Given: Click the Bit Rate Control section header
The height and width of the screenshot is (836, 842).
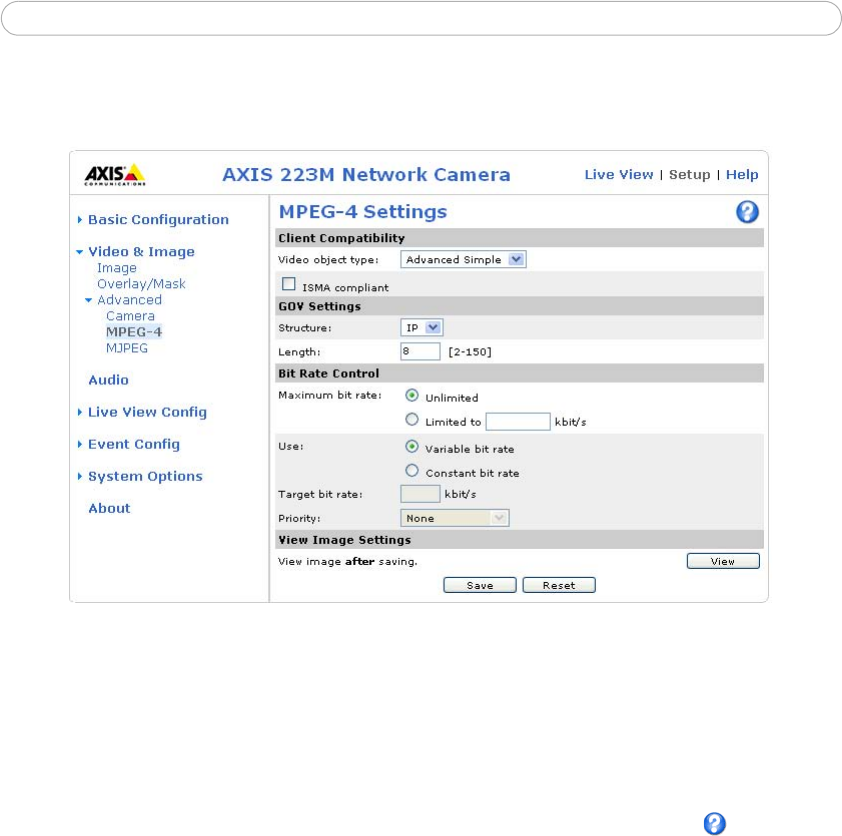Looking at the screenshot, I should click(x=519, y=373).
